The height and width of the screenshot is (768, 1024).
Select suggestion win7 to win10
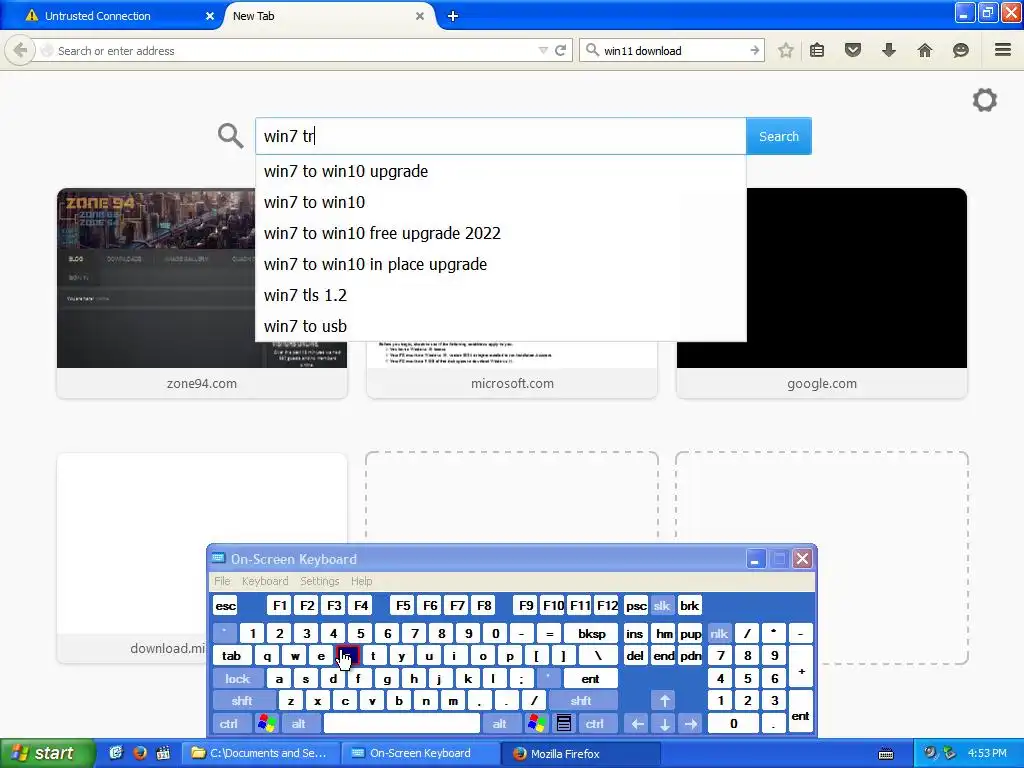tap(500, 202)
